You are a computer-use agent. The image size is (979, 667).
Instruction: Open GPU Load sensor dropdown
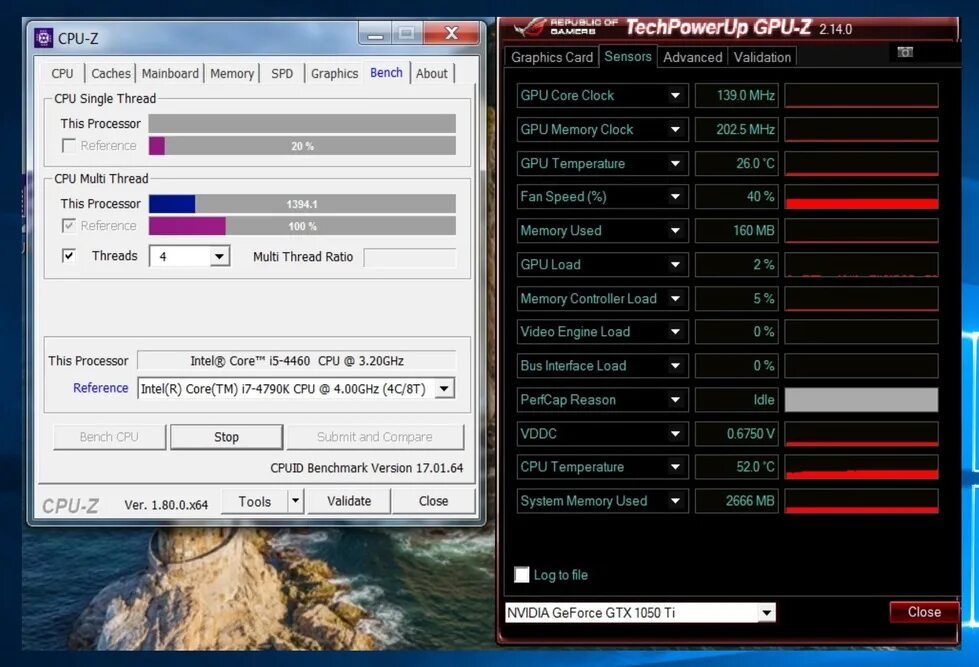(675, 265)
